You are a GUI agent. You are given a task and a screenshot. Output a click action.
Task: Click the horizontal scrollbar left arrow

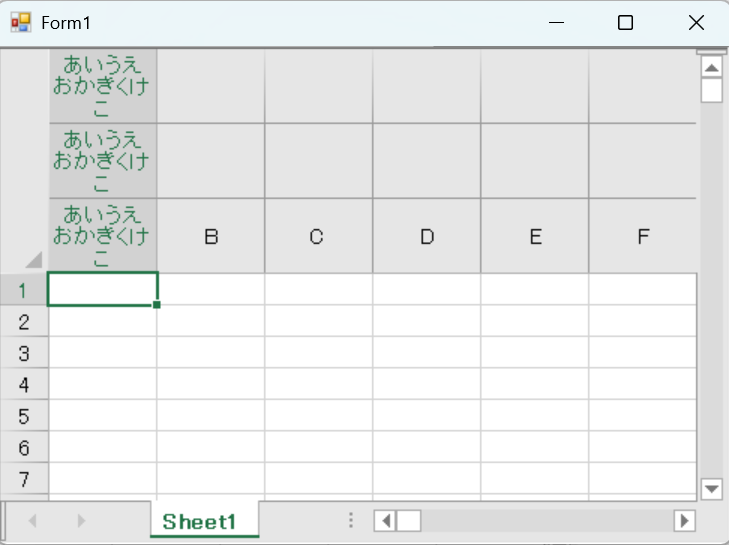(385, 520)
